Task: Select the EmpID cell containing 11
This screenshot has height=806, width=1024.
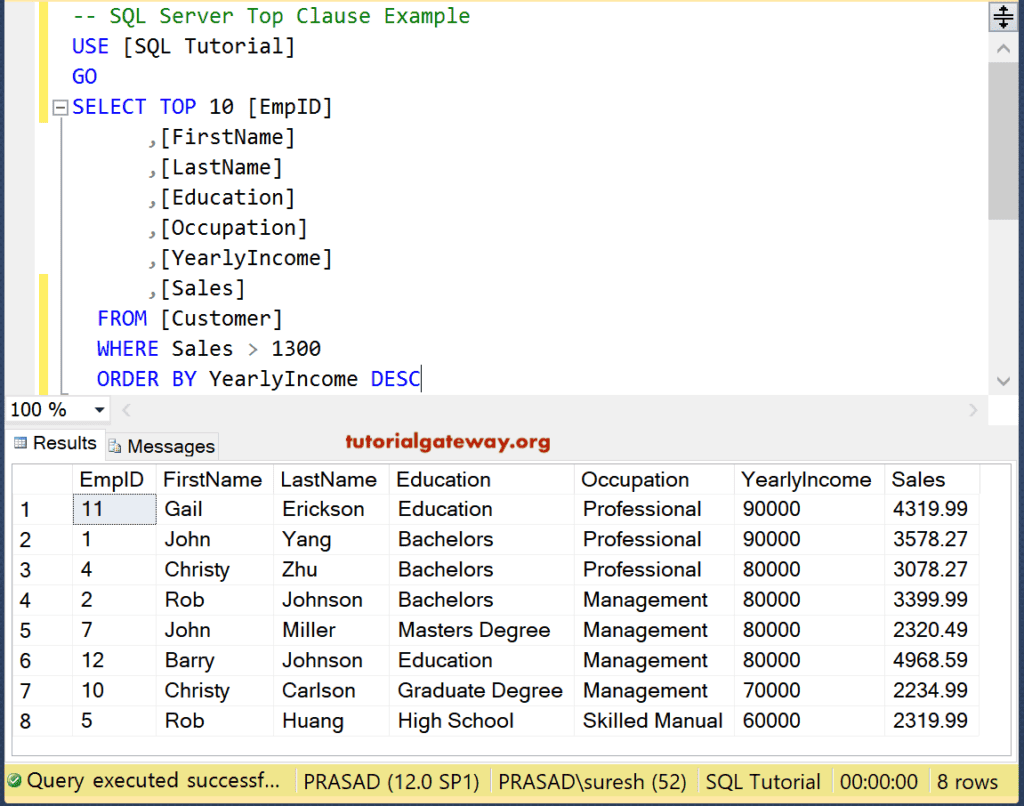Action: point(113,509)
